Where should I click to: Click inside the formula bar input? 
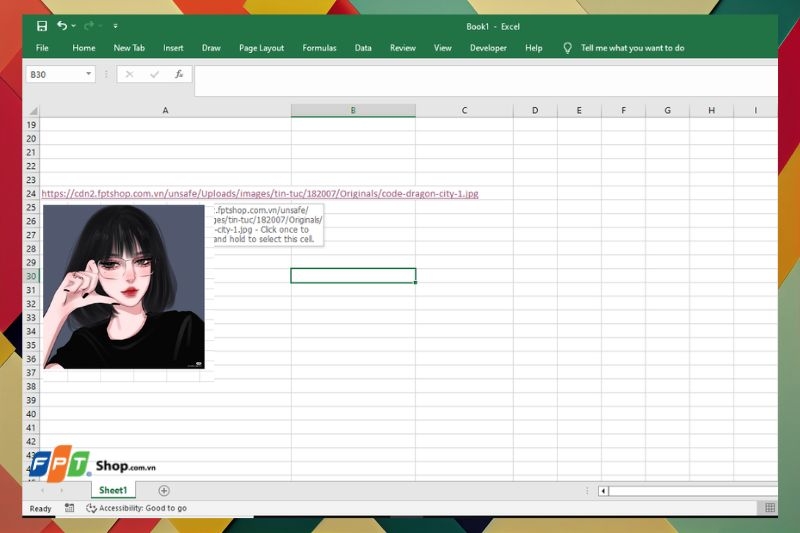(486, 81)
